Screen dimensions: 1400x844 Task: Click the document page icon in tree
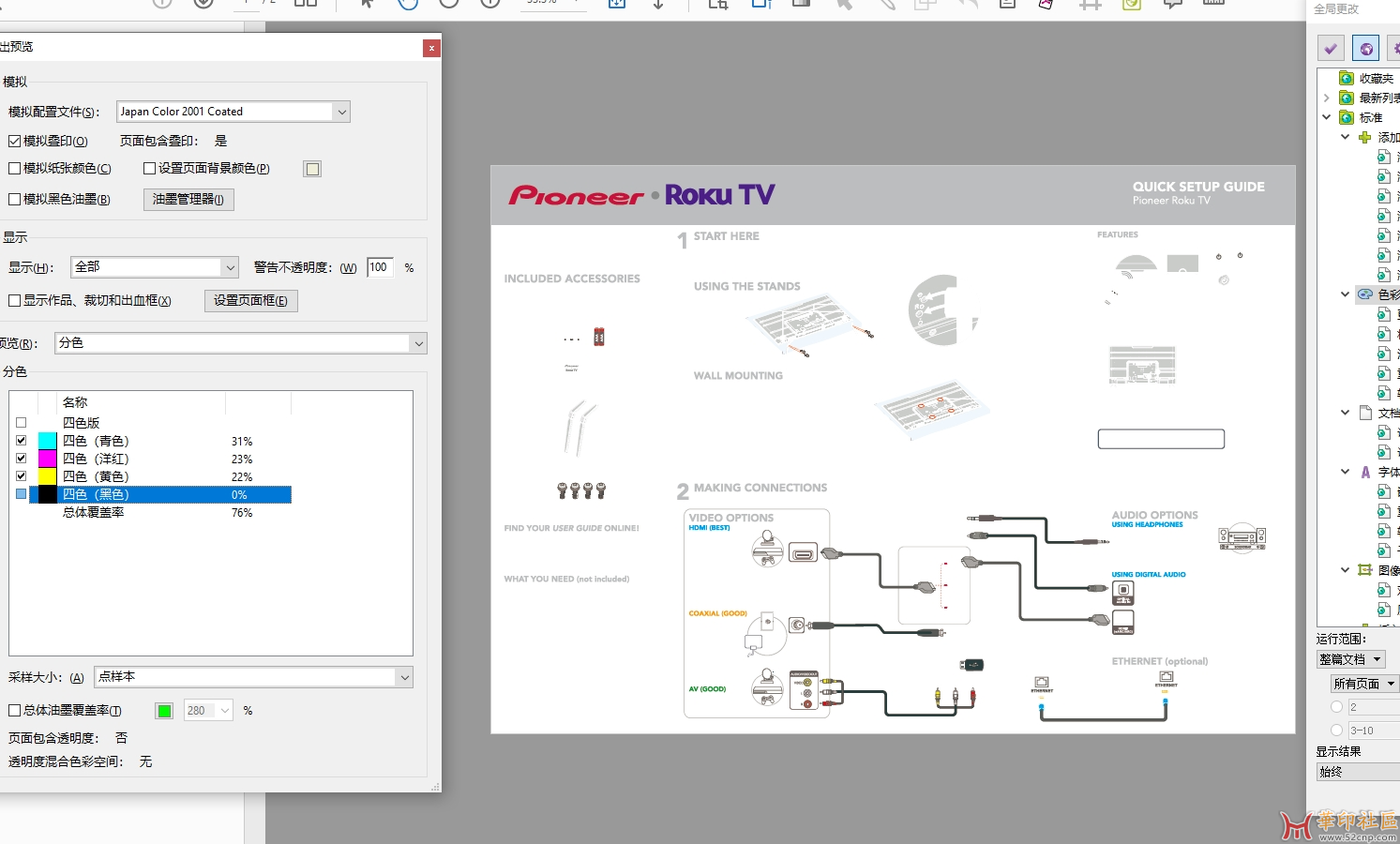(x=1365, y=413)
